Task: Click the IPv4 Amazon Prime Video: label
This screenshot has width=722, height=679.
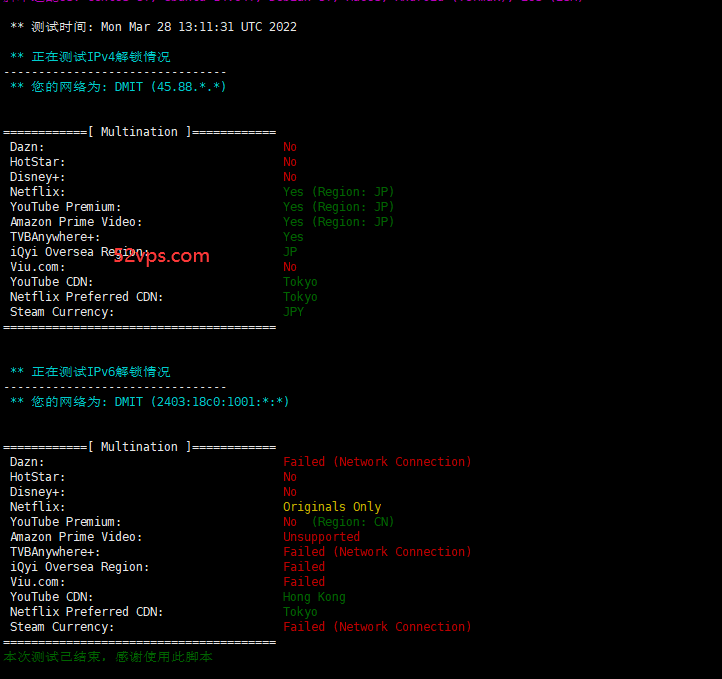Action: pyautogui.click(x=76, y=221)
